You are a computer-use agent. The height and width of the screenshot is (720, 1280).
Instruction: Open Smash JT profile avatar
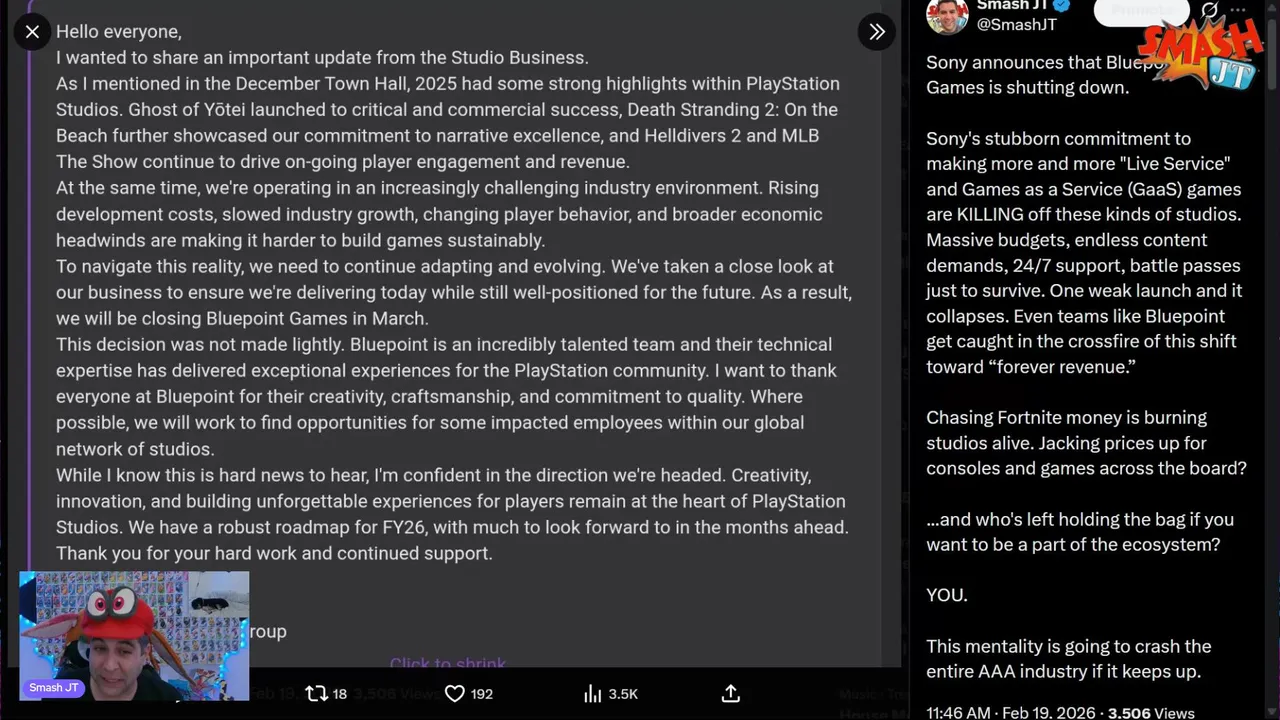click(947, 15)
